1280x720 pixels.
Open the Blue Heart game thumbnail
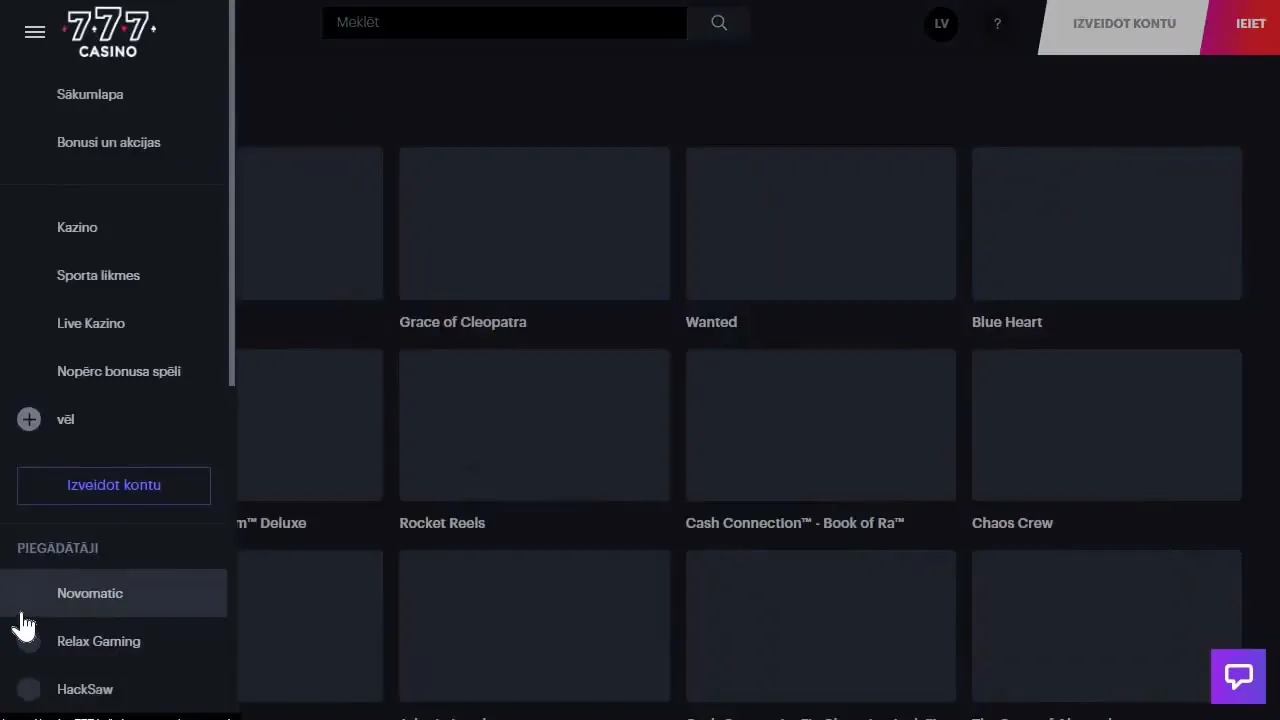pyautogui.click(x=1107, y=223)
